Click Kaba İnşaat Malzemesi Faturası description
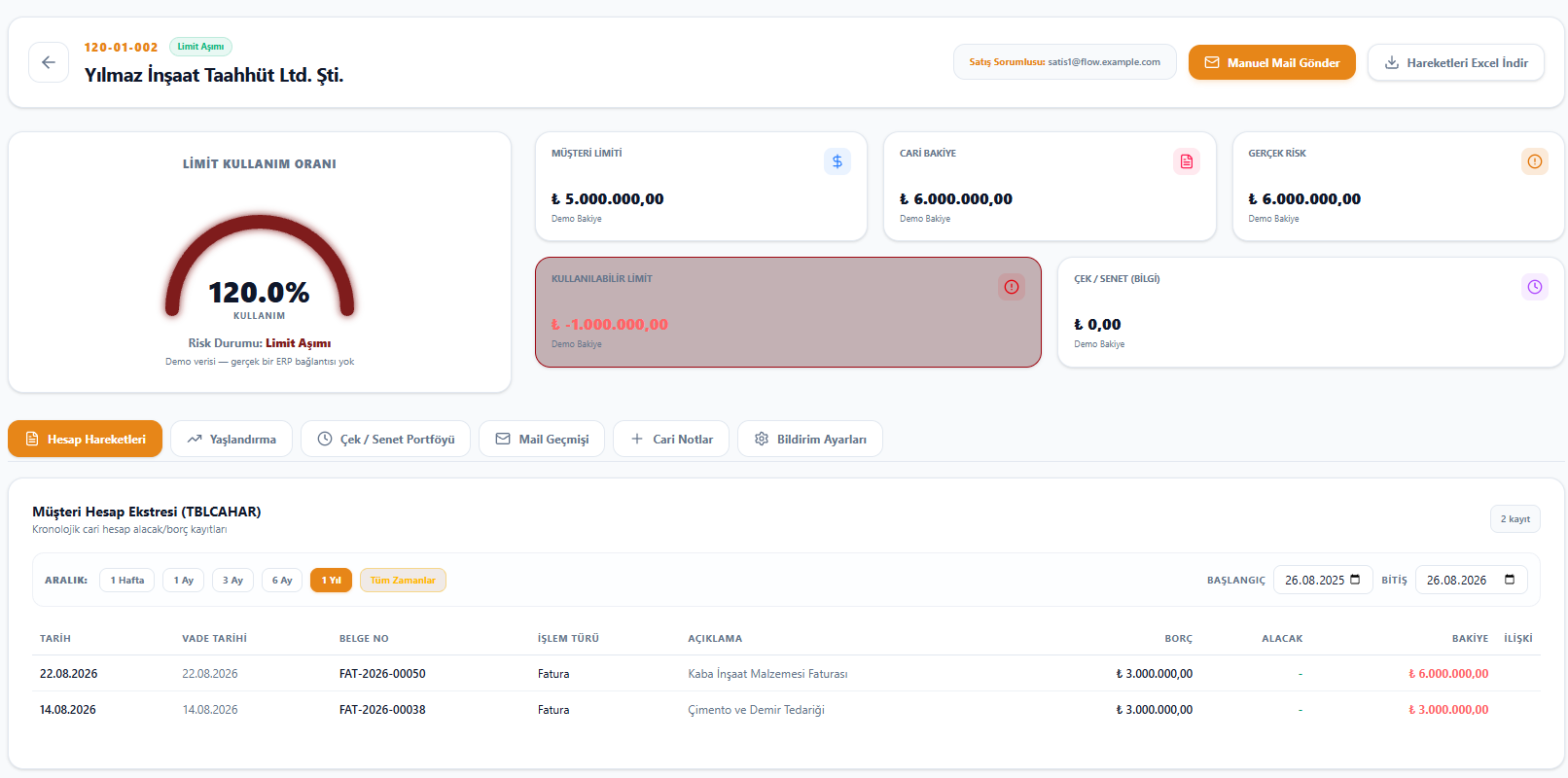 767,674
